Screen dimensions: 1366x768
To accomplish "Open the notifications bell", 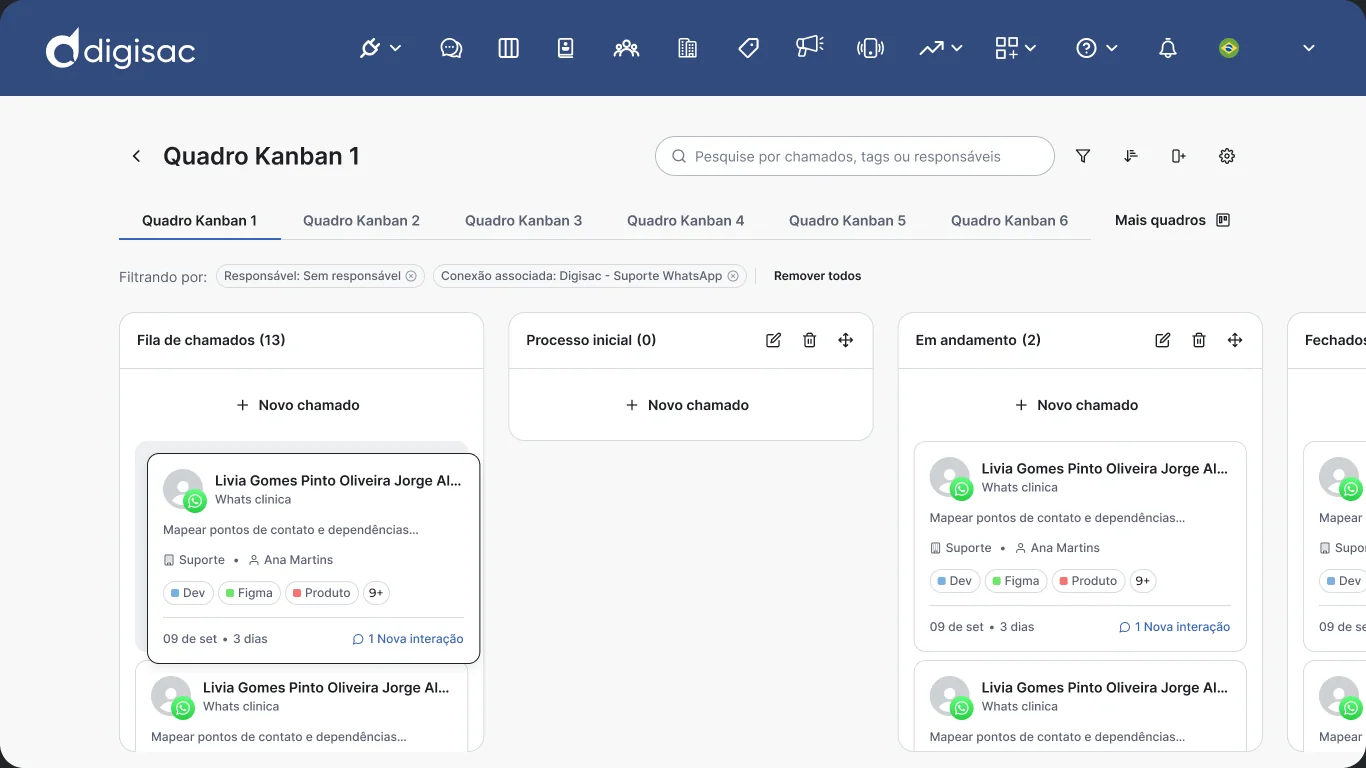I will (1168, 48).
